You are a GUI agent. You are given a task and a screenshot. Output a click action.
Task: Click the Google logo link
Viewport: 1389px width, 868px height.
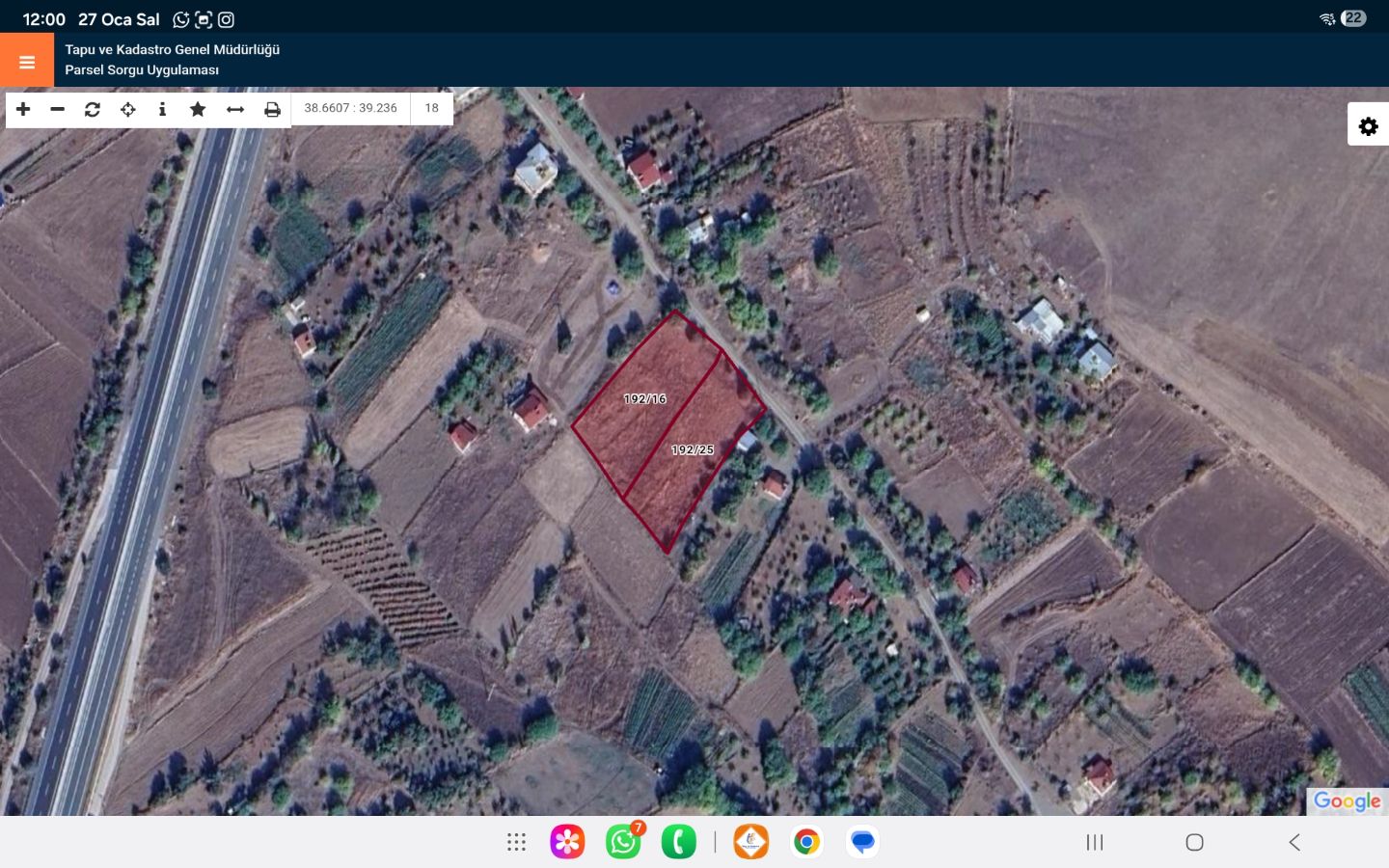coord(1347,801)
